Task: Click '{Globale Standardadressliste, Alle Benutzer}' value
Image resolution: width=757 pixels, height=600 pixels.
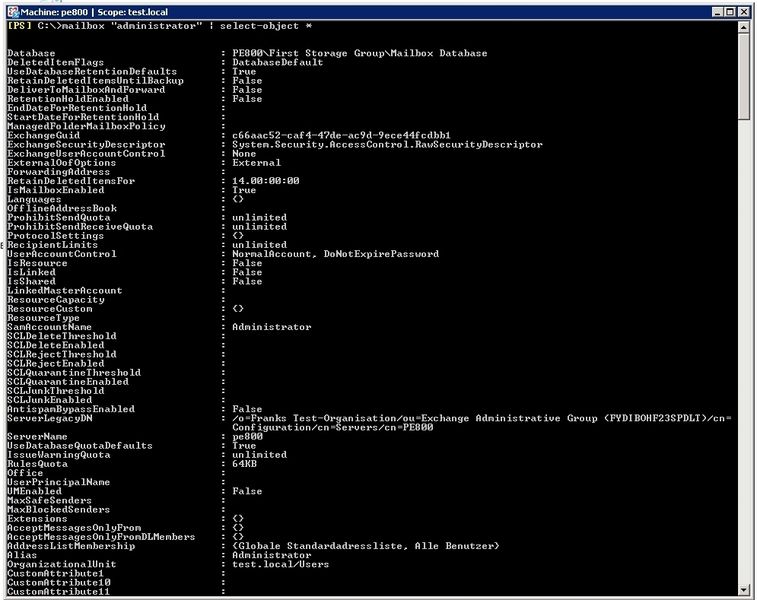Action: (366, 546)
